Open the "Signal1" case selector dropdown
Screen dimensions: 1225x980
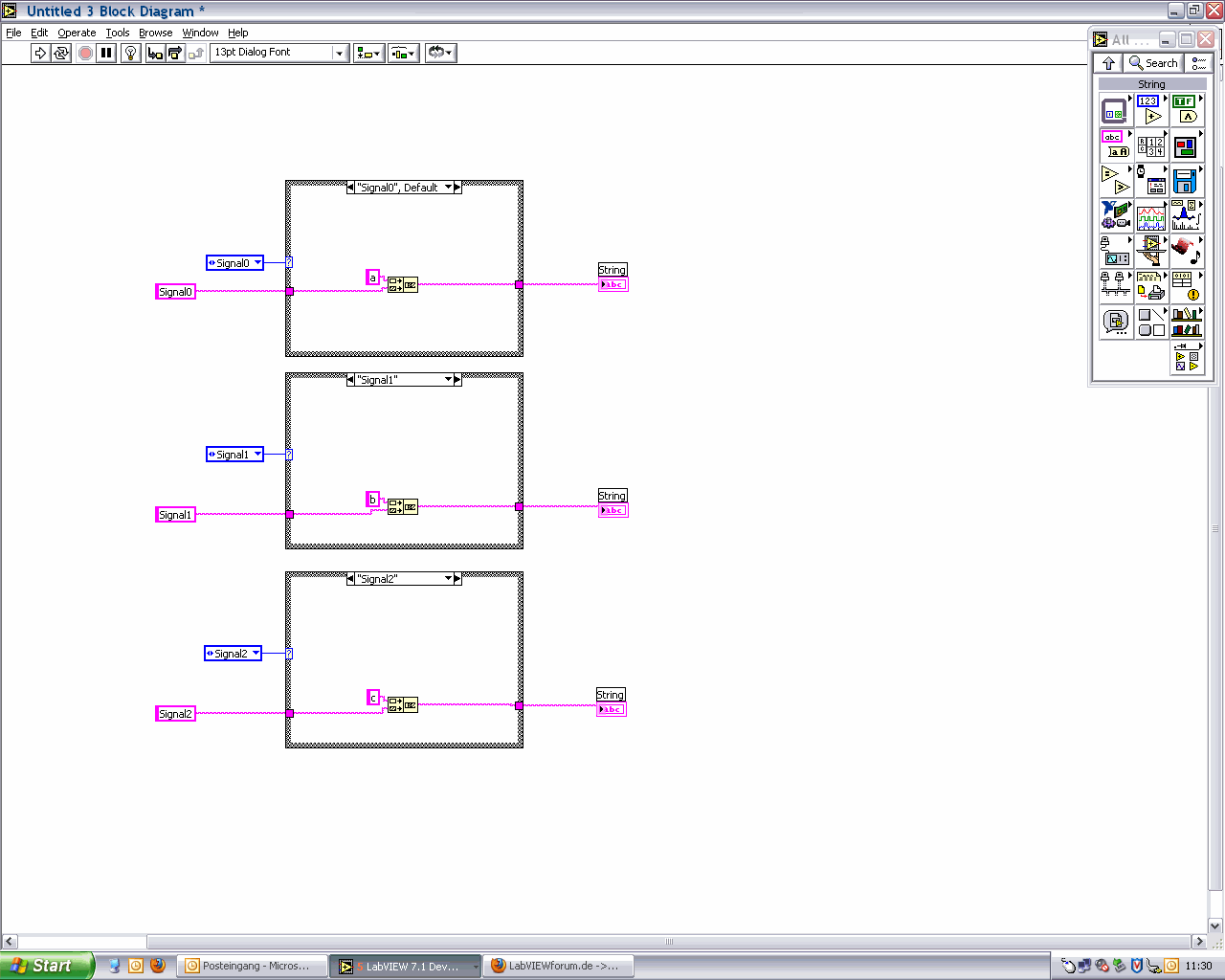click(x=448, y=380)
